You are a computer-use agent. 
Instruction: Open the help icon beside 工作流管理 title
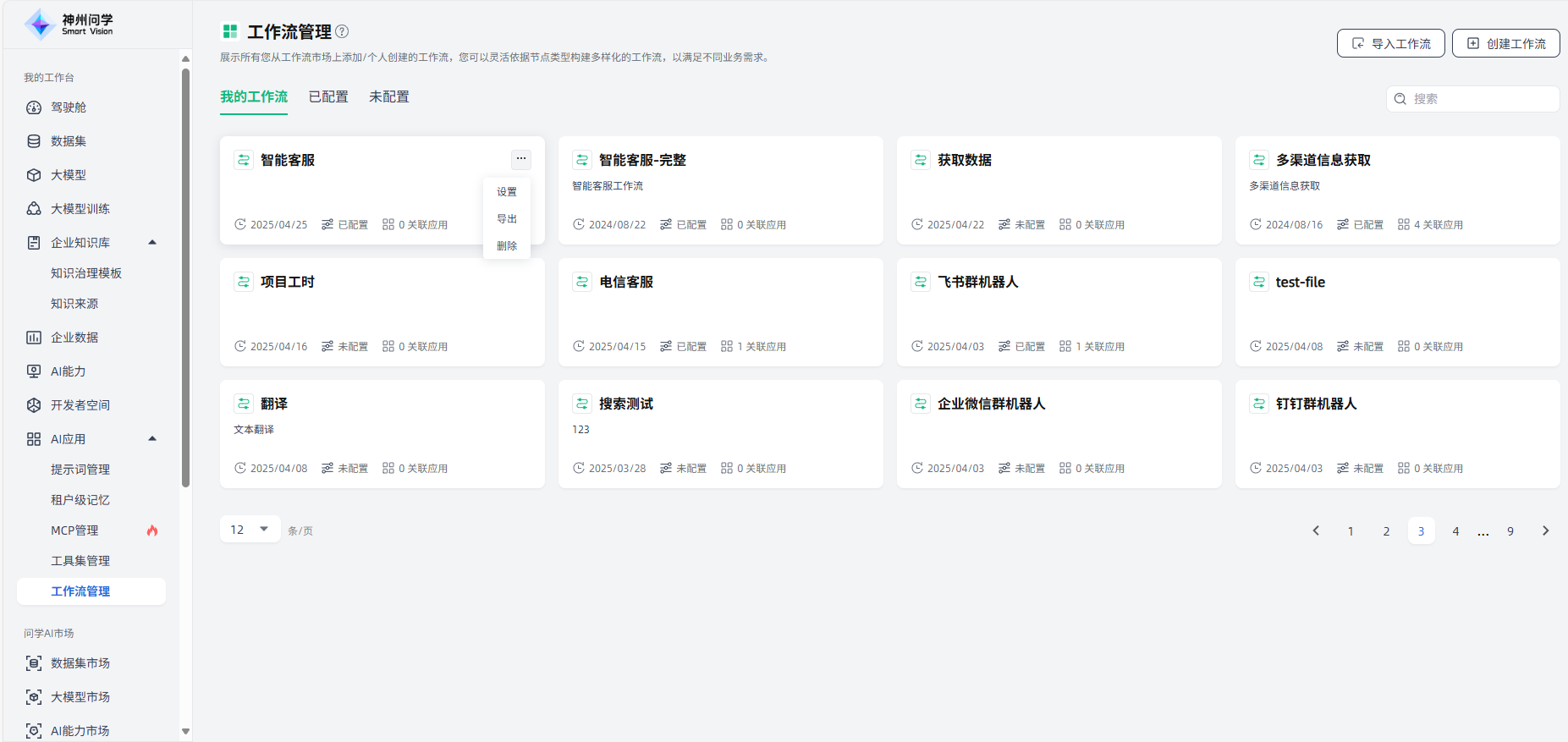[342, 31]
